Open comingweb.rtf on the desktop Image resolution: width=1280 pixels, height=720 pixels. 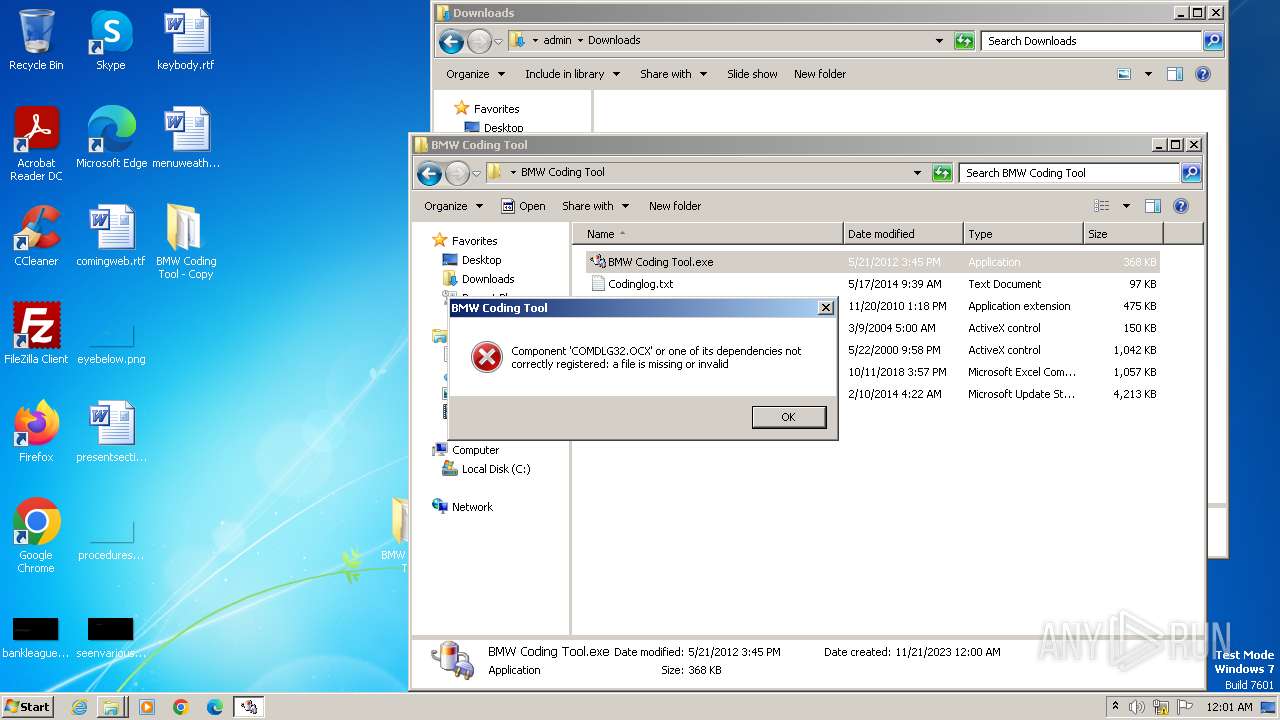[x=111, y=236]
